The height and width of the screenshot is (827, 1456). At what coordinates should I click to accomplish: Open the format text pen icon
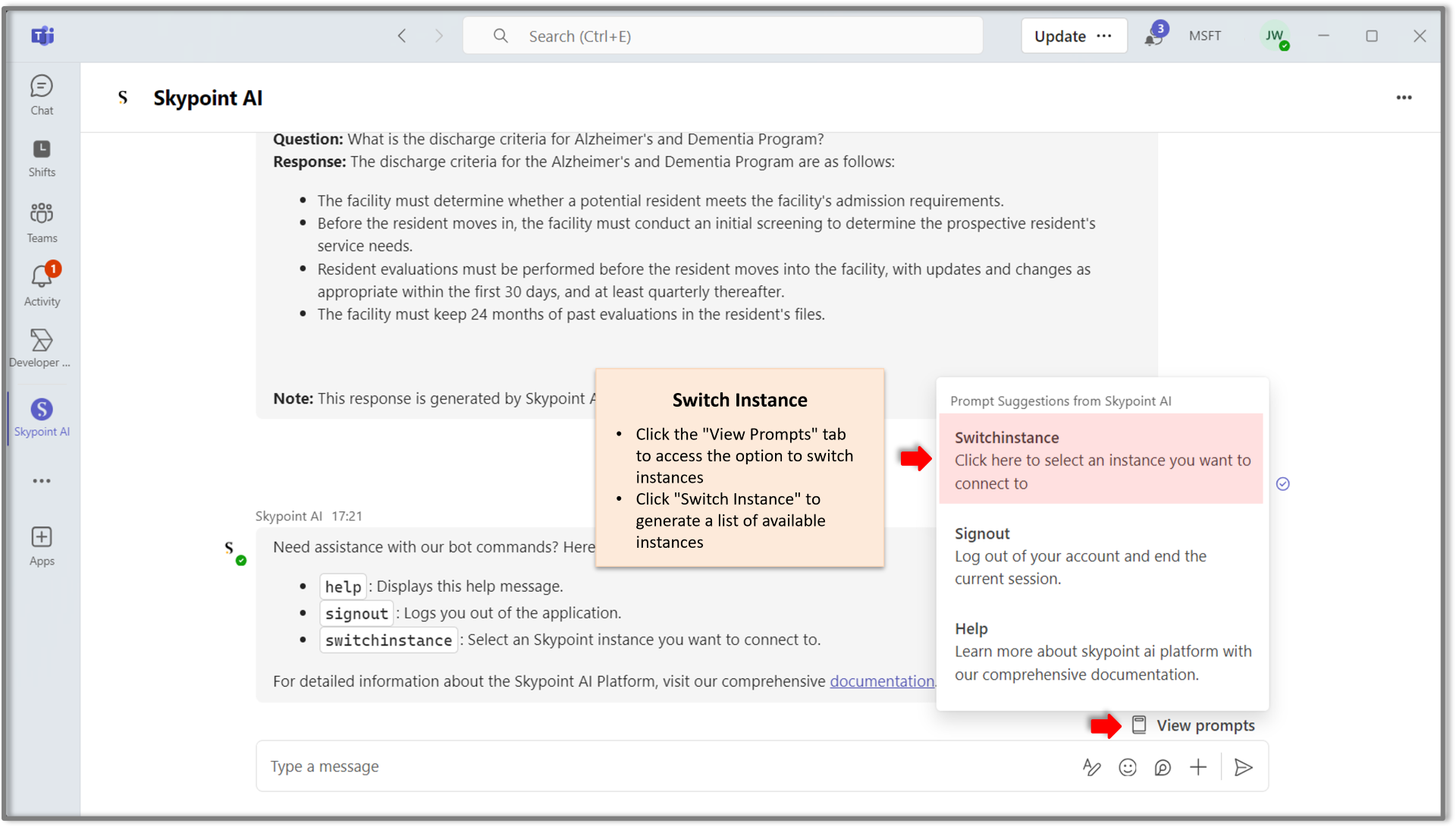point(1091,767)
